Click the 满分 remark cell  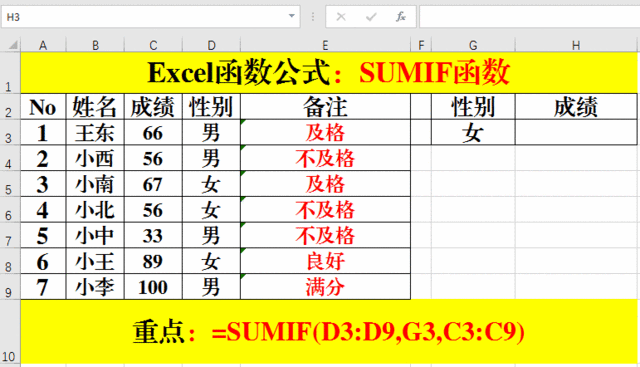325,287
